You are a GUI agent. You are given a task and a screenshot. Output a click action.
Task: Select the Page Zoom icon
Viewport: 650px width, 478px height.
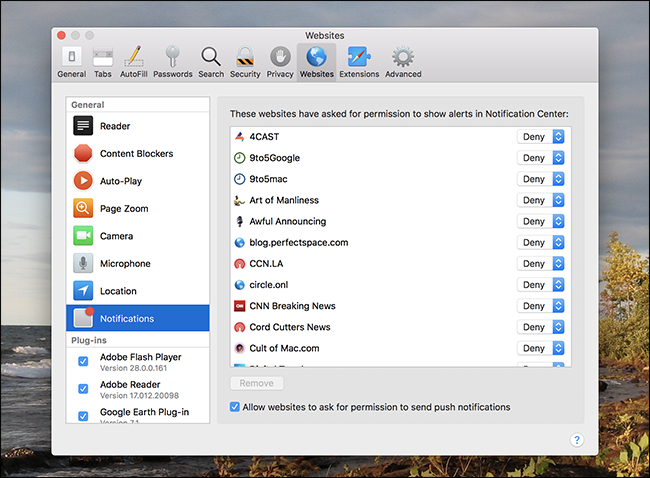(83, 208)
